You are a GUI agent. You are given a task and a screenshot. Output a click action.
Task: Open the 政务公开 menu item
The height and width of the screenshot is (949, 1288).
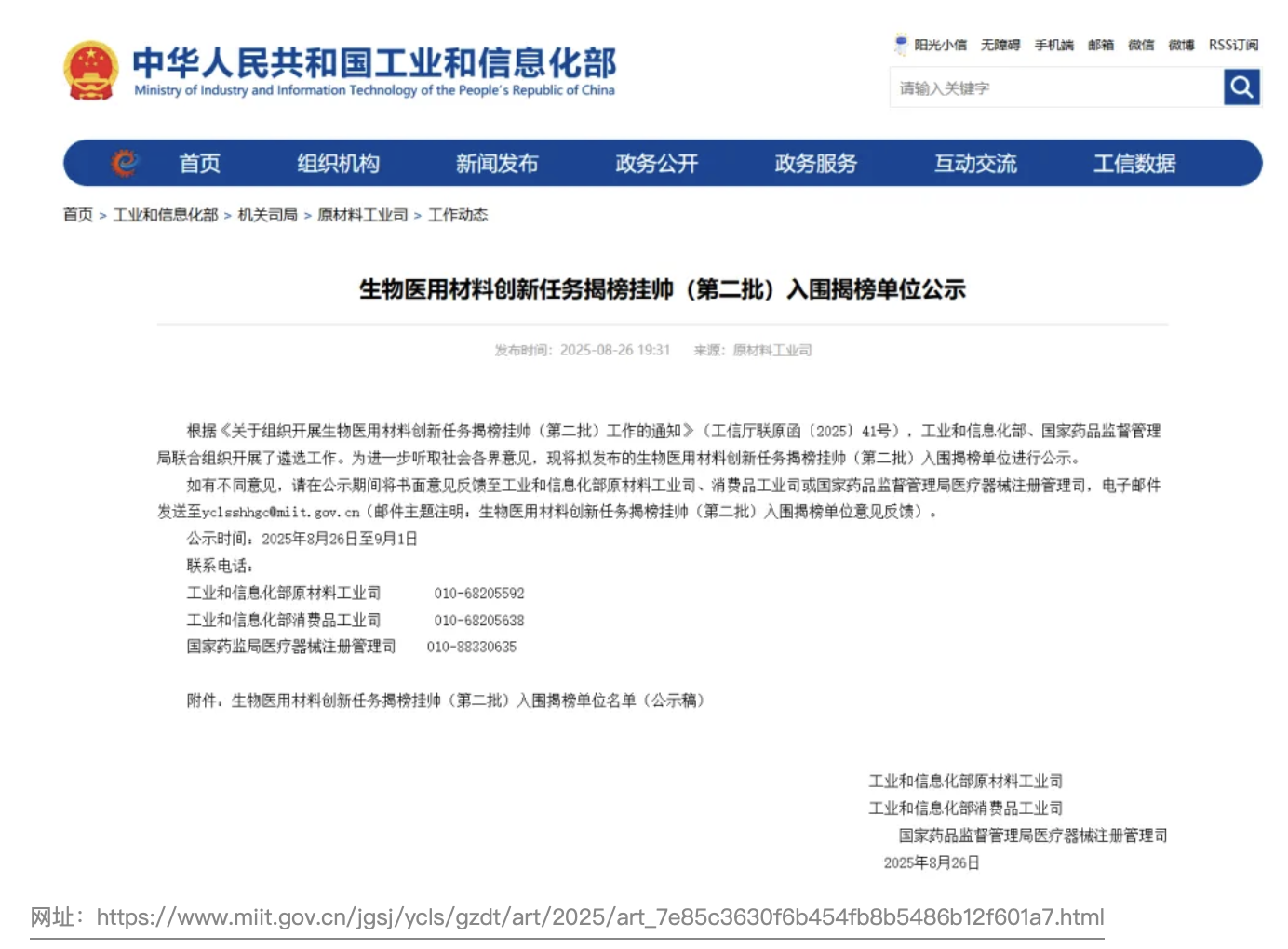[x=656, y=163]
